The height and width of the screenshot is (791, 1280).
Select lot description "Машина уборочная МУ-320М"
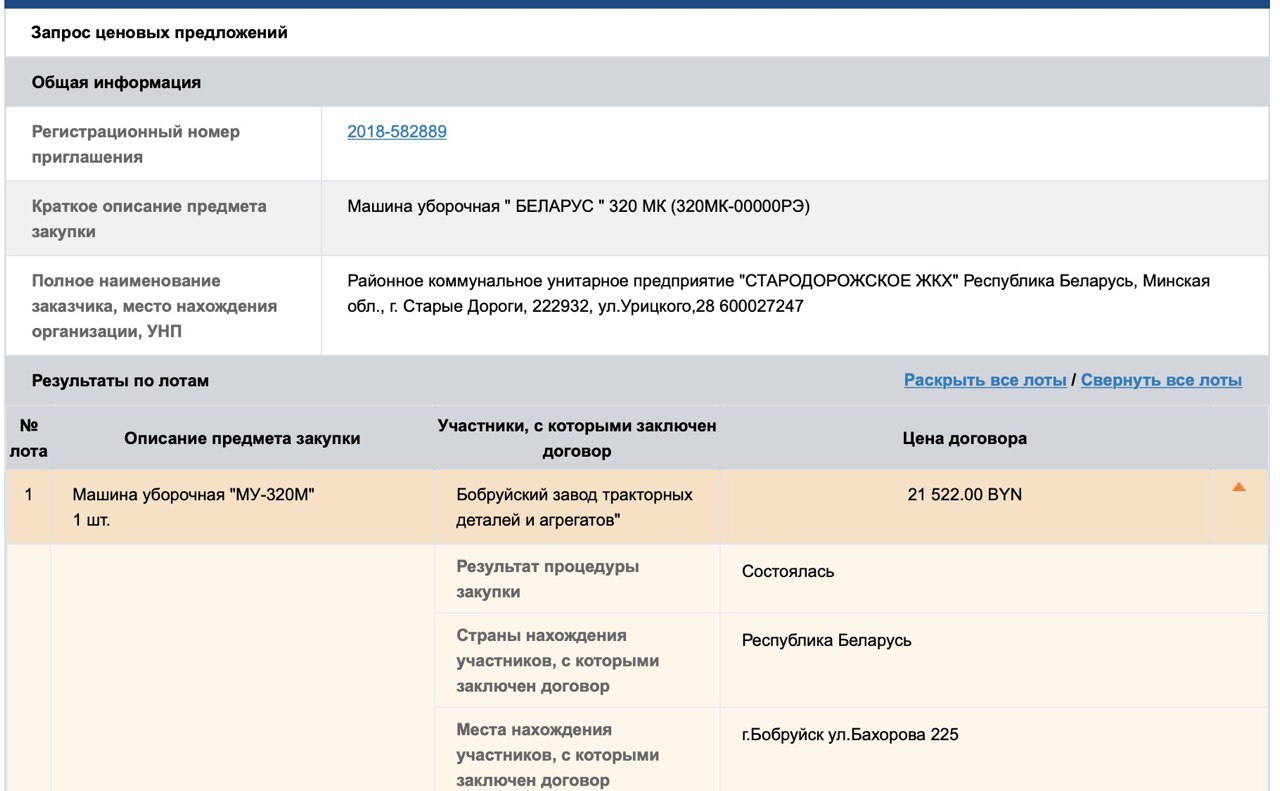click(x=194, y=494)
